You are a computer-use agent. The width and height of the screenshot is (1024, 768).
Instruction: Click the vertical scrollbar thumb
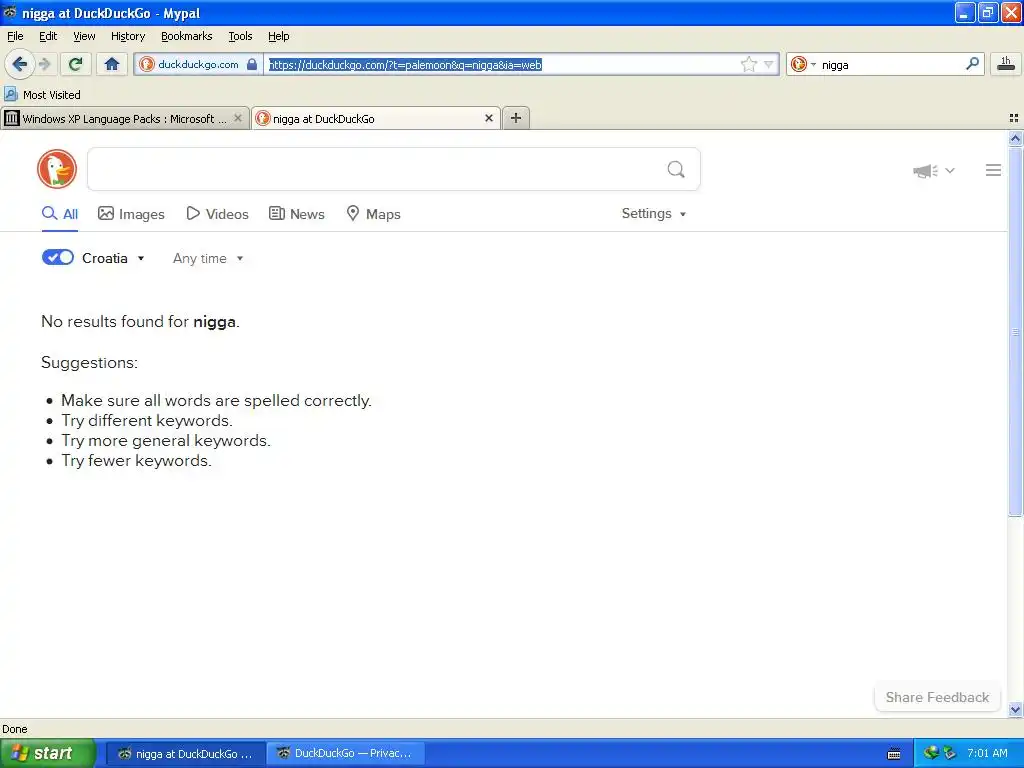[x=1015, y=332]
